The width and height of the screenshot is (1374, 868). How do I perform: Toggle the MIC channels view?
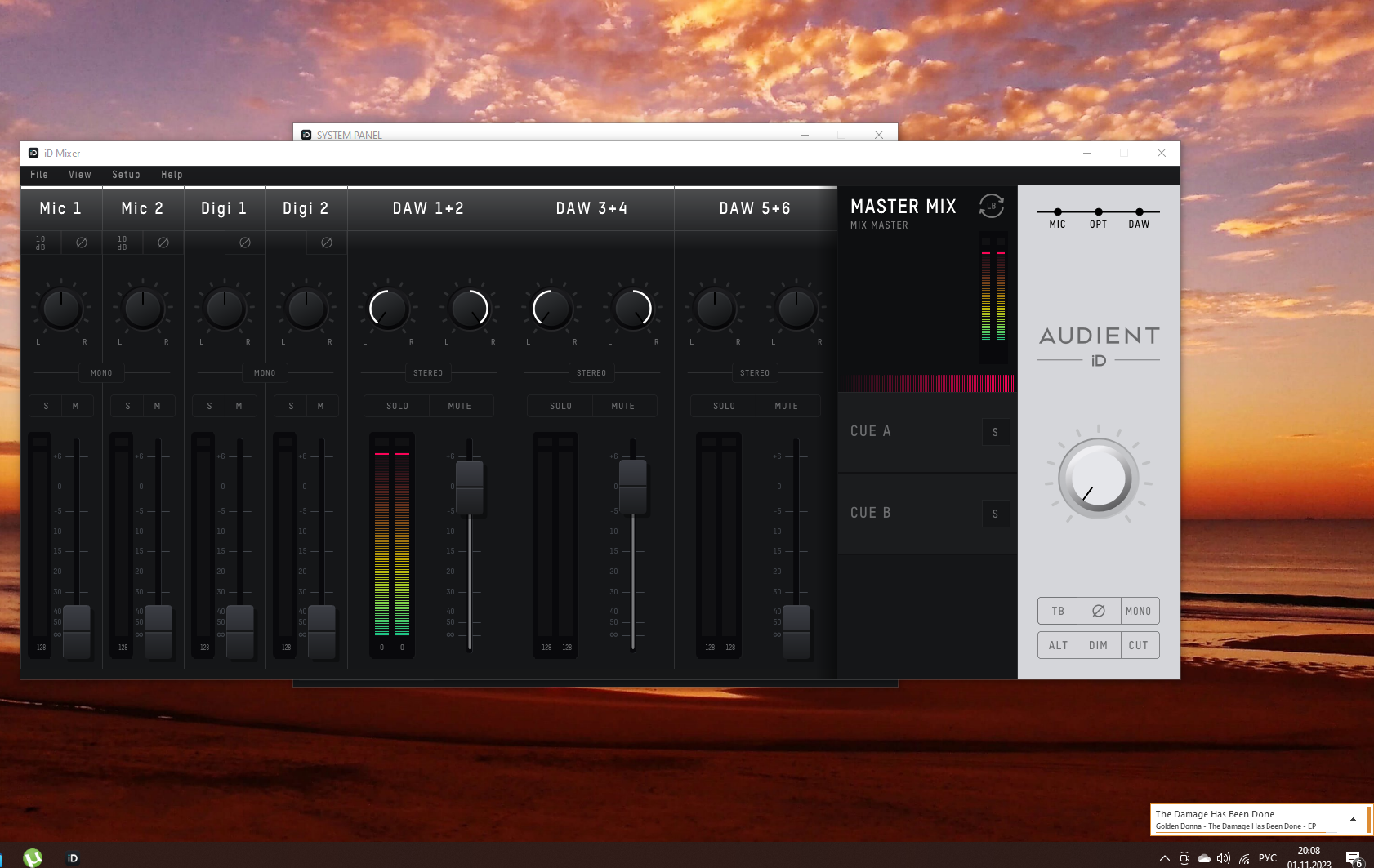point(1058,218)
